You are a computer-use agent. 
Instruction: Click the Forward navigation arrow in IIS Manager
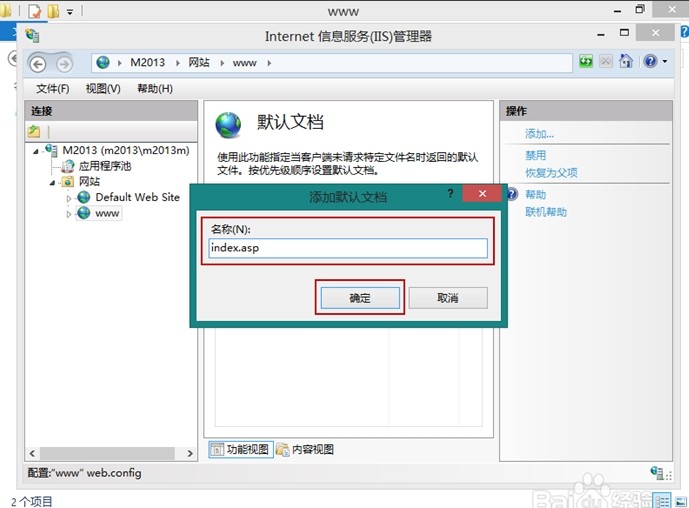[x=64, y=65]
